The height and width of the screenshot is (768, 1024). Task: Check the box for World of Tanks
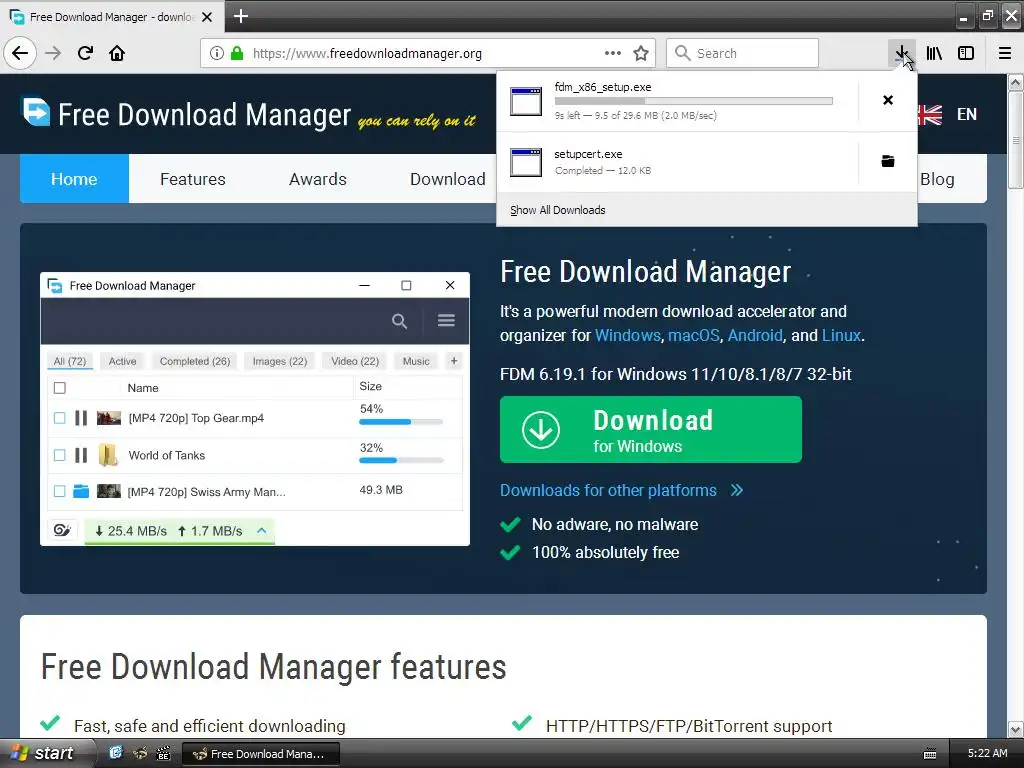[x=59, y=455]
